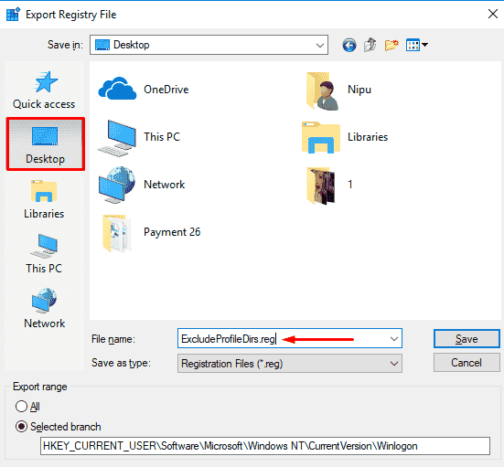Click the selected branch path field
The width and height of the screenshot is (504, 467).
coord(265,446)
